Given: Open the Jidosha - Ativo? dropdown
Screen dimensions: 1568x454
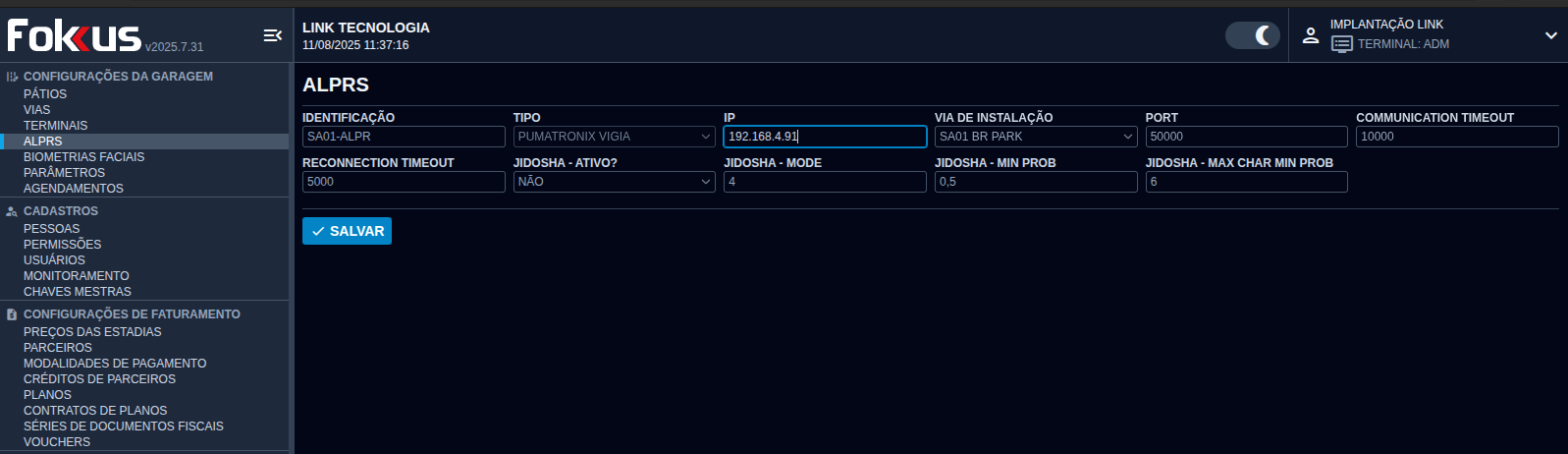Looking at the screenshot, I should click(614, 182).
